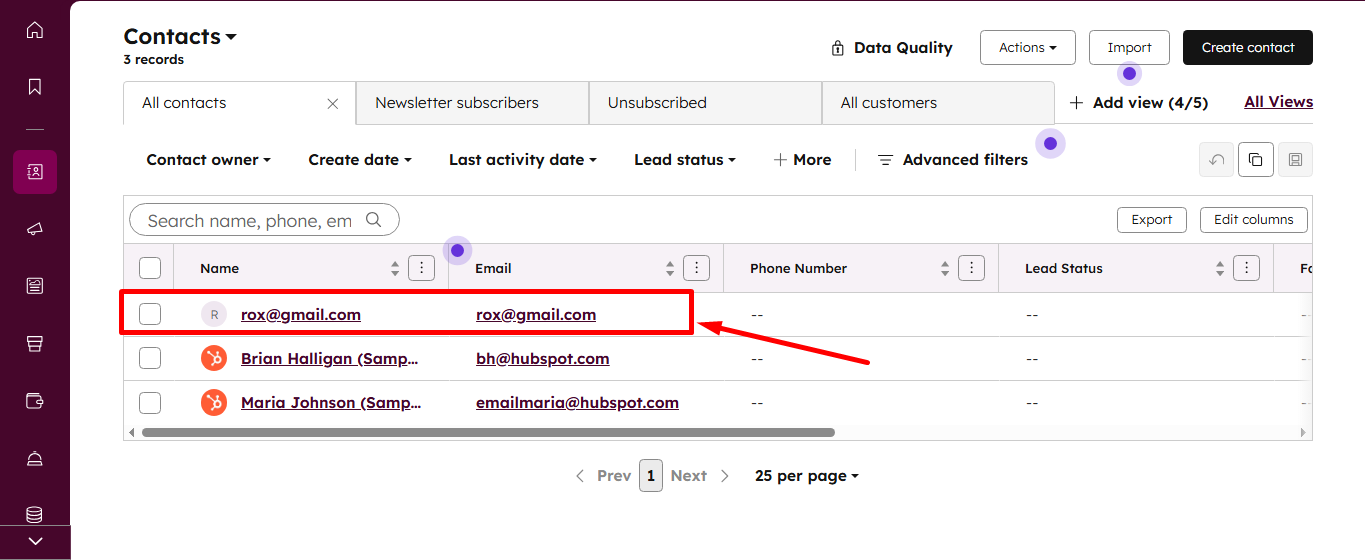The width and height of the screenshot is (1365, 560).
Task: Click the Create contact button
Action: [x=1248, y=47]
